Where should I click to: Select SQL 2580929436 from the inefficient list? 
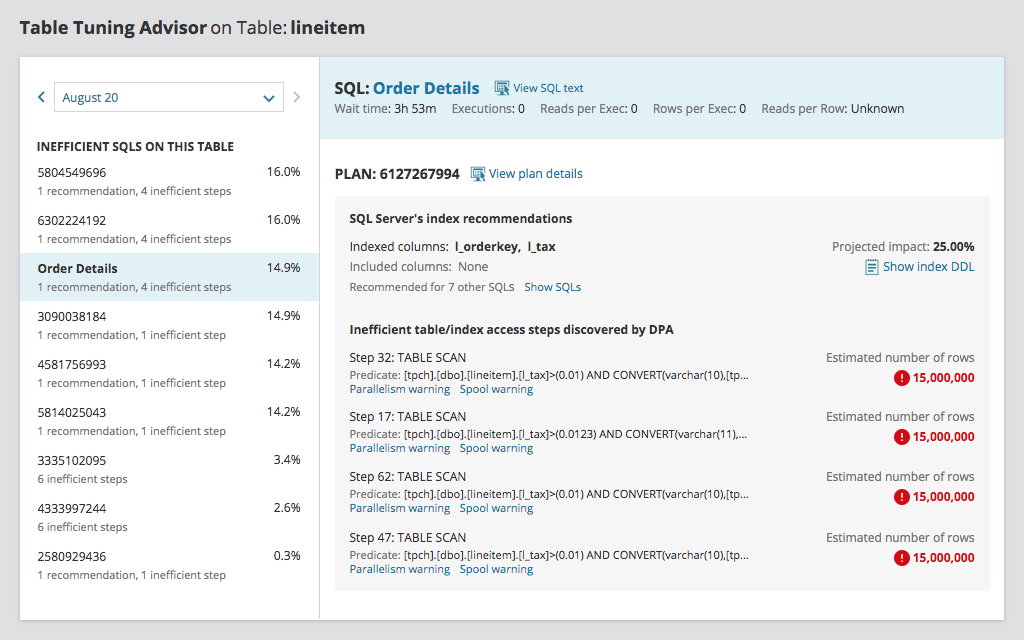click(x=85, y=556)
